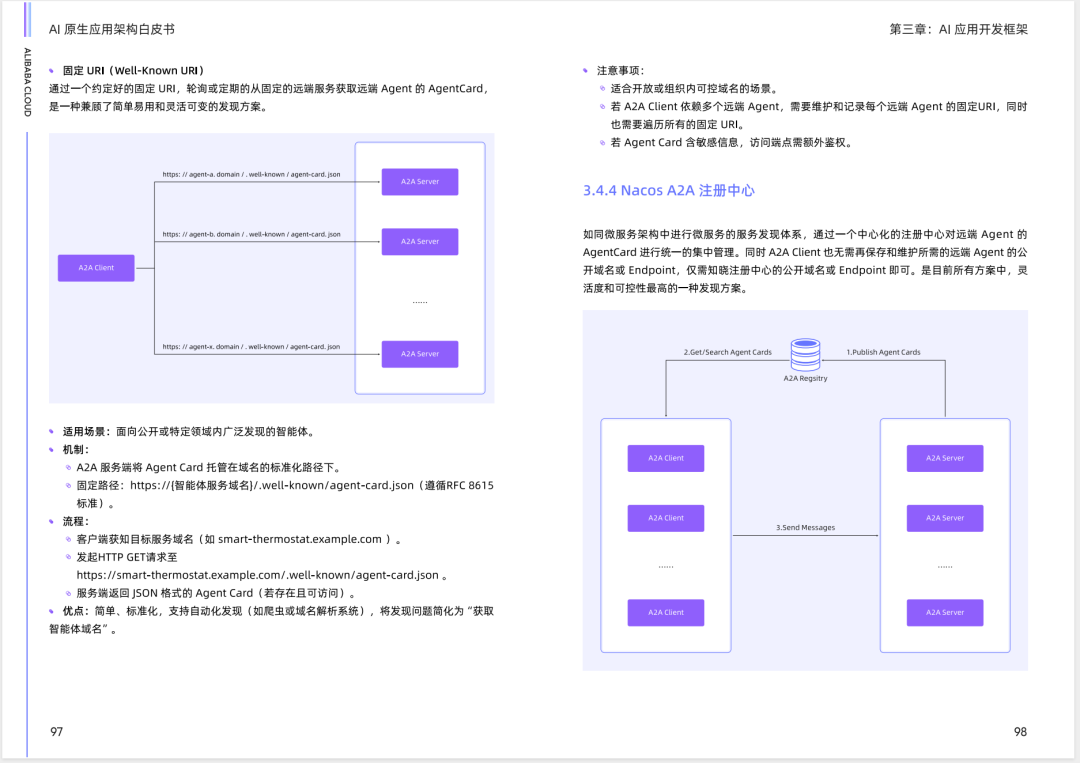Click page number 98

(x=1020, y=731)
